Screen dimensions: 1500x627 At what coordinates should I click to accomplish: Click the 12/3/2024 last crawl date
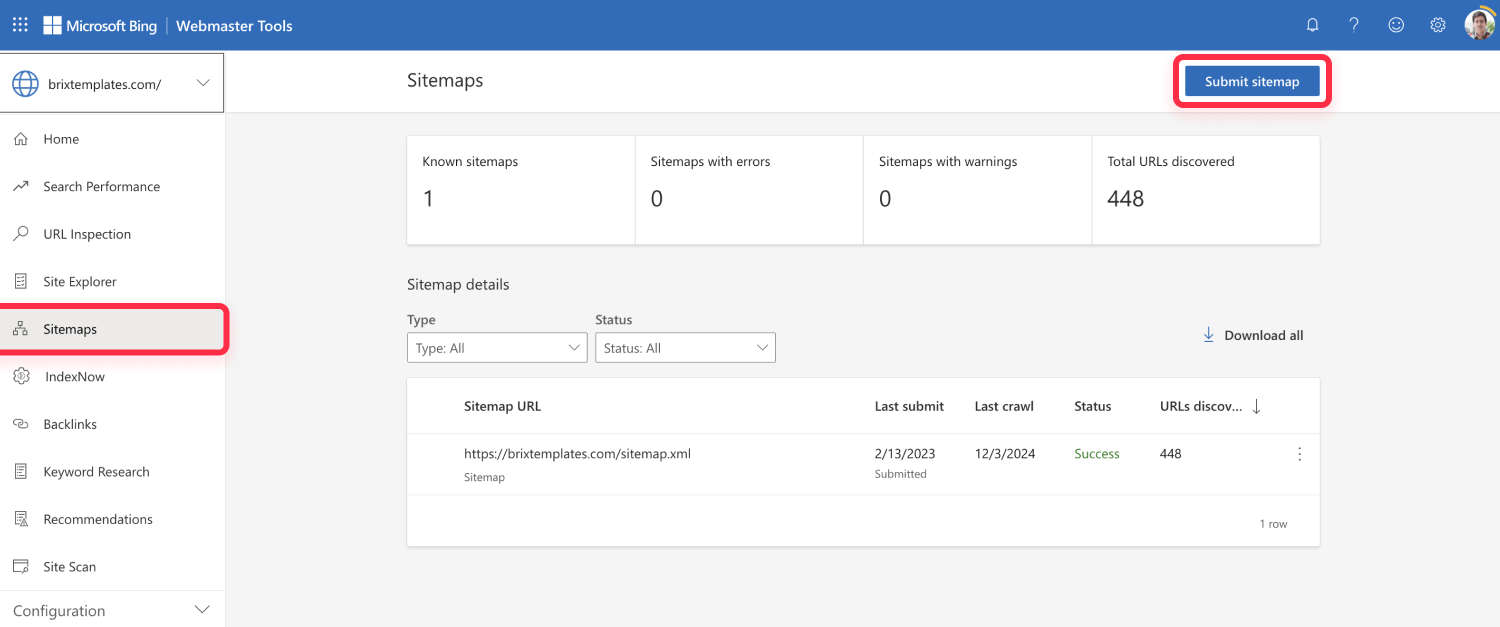(1005, 453)
